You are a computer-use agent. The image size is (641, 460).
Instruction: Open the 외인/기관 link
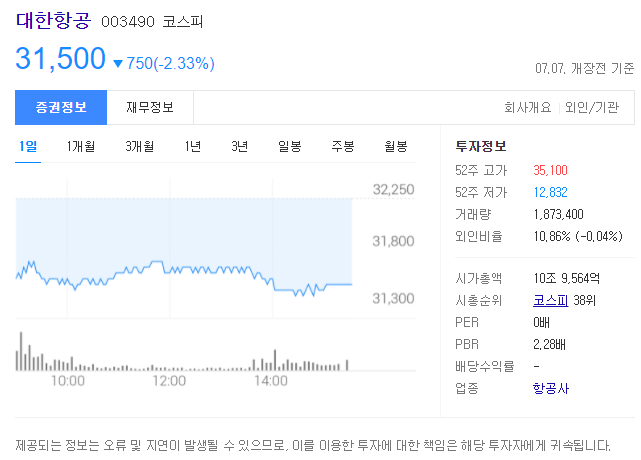tap(592, 108)
